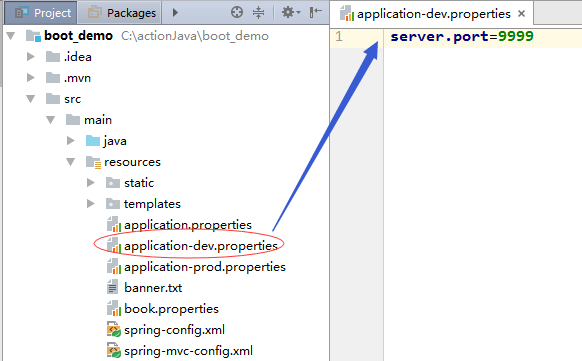Select the templates folder icon

coord(113,204)
